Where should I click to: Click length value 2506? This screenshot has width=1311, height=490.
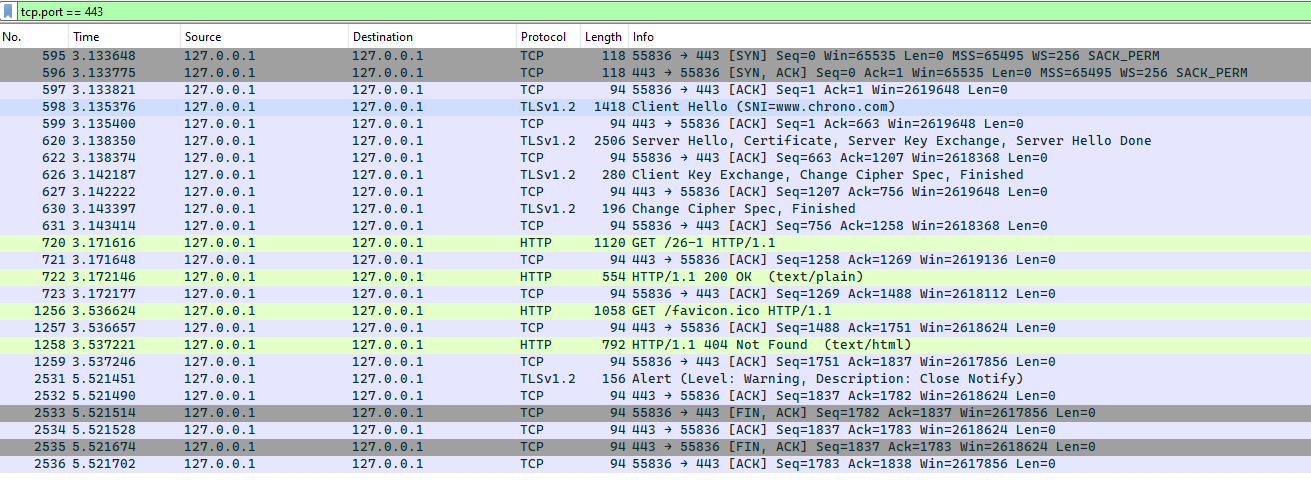[609, 141]
